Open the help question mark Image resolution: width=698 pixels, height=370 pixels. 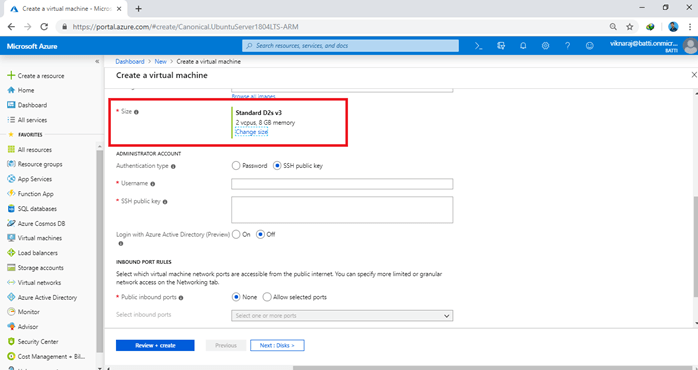568,46
